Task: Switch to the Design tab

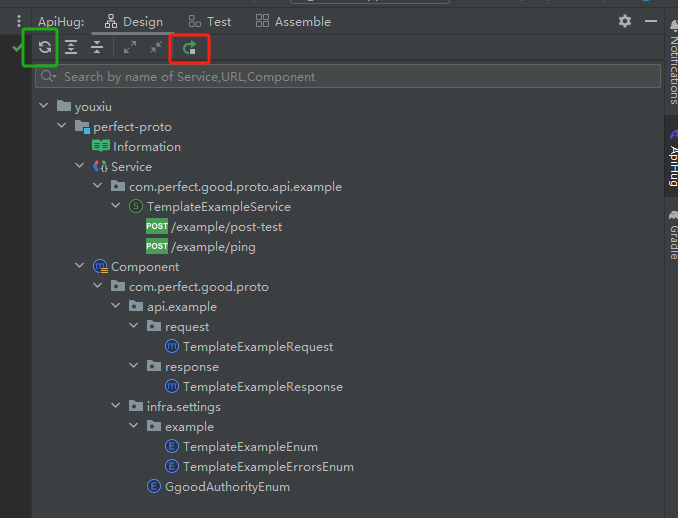Action: pyautogui.click(x=133, y=22)
